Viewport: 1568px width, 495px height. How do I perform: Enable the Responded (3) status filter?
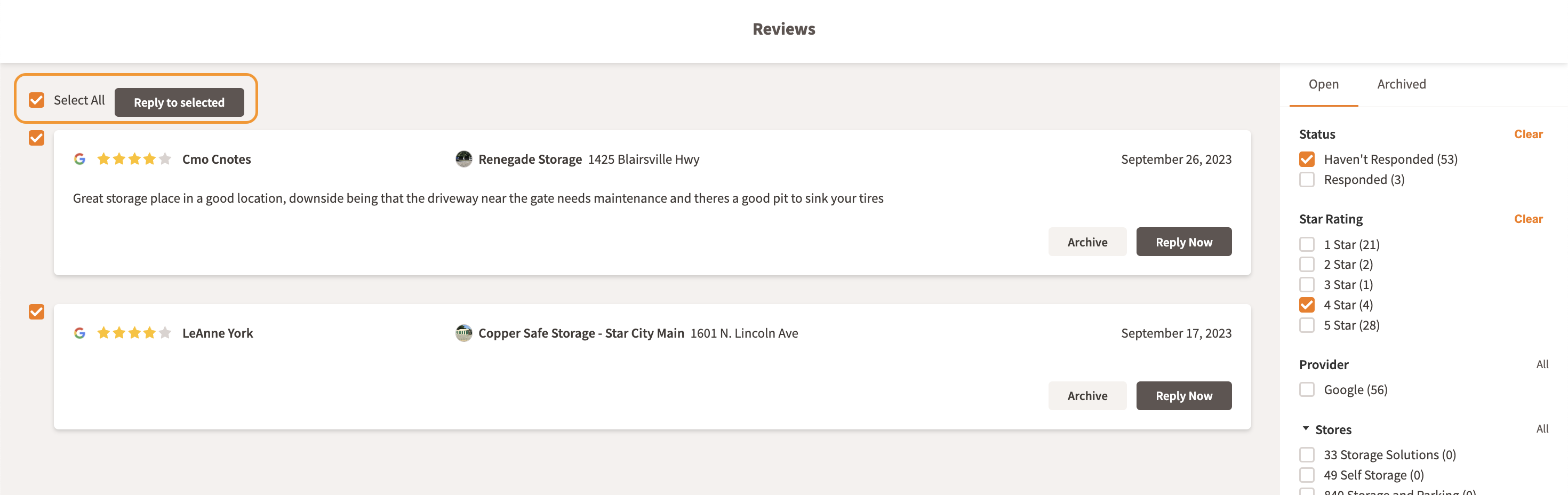click(x=1307, y=180)
